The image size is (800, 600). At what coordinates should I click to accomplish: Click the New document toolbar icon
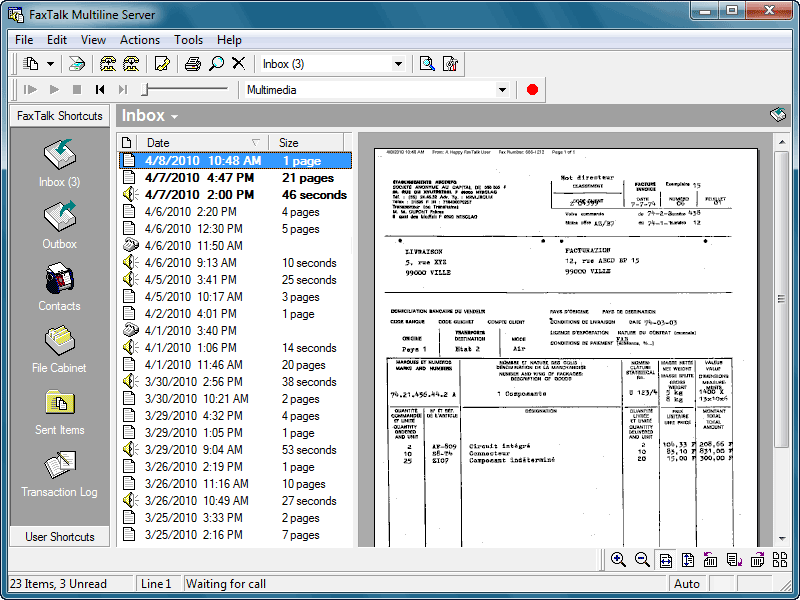click(32, 64)
